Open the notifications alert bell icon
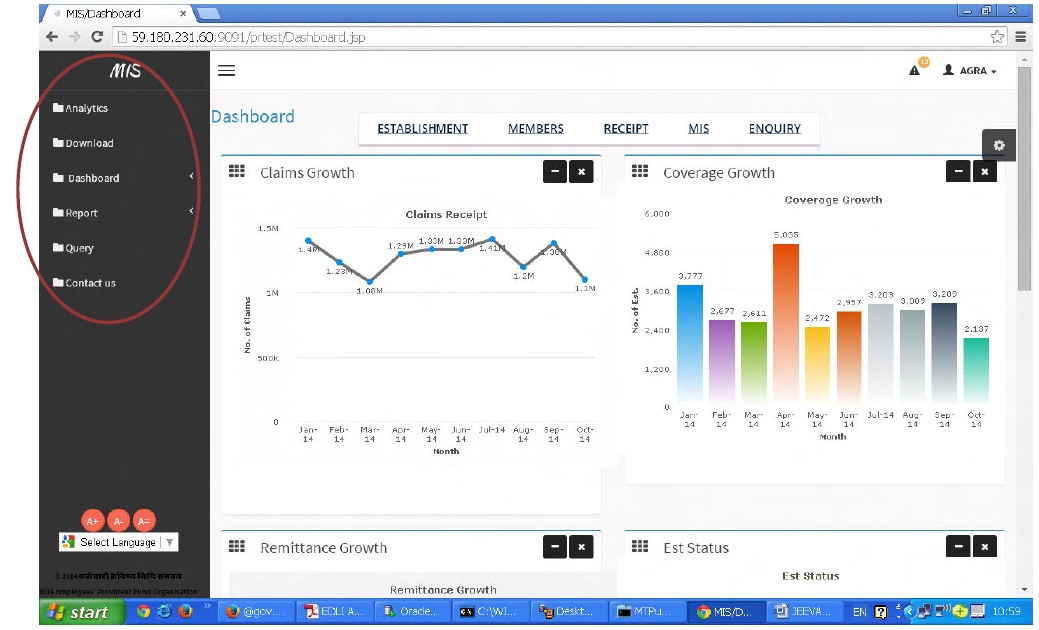 tap(915, 70)
